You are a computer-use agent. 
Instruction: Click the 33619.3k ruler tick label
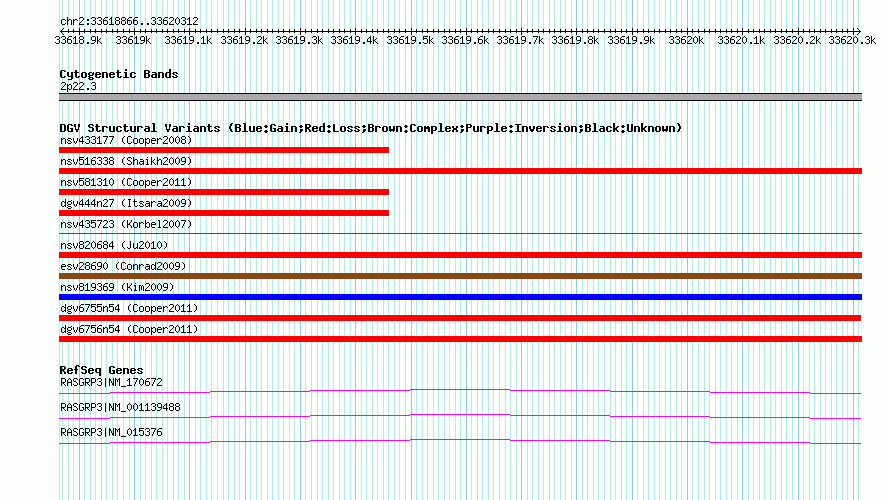pos(299,40)
